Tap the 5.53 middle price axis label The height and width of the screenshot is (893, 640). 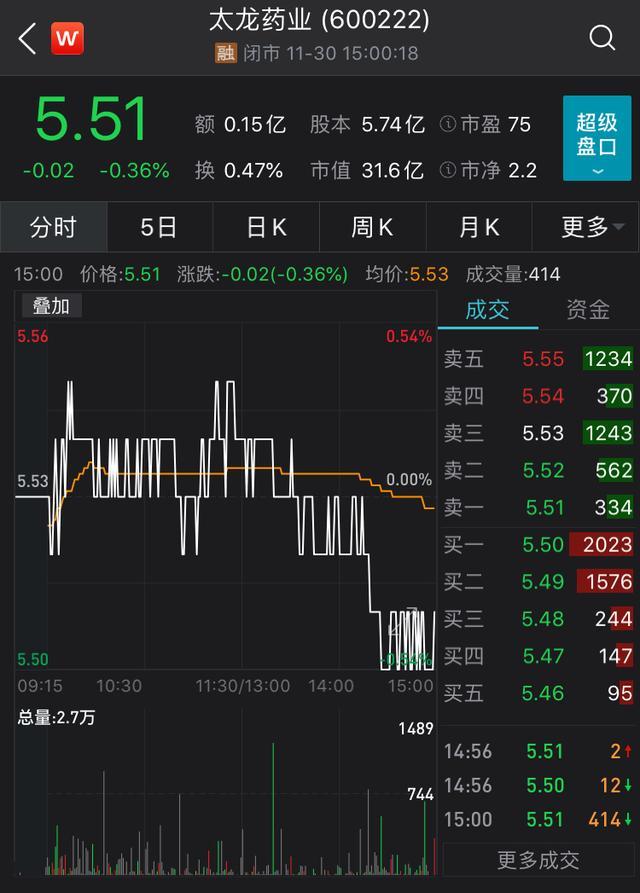pos(32,481)
